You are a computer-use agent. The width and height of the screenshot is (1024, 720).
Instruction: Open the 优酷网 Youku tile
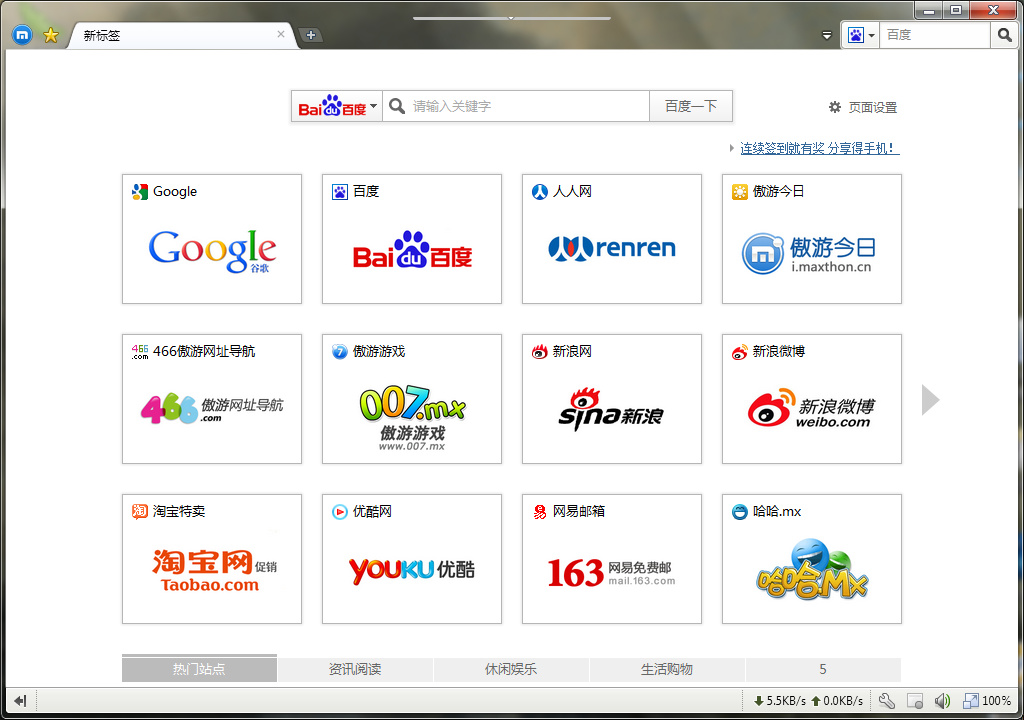[x=411, y=559]
